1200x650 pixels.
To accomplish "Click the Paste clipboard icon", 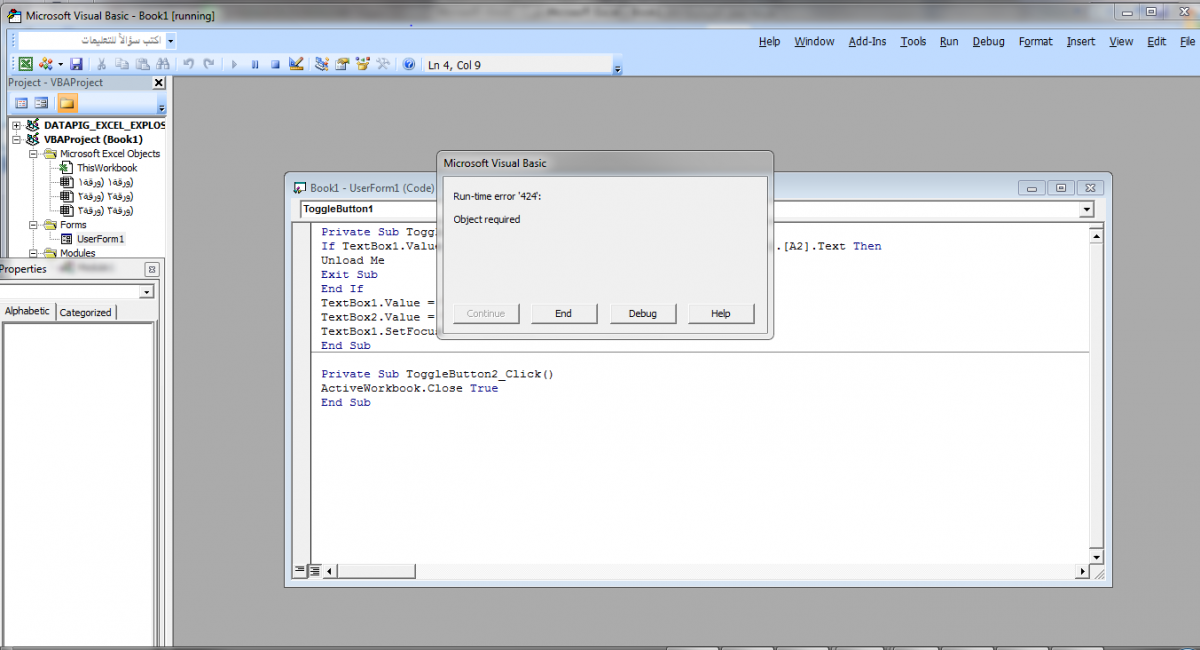I will coord(142,64).
